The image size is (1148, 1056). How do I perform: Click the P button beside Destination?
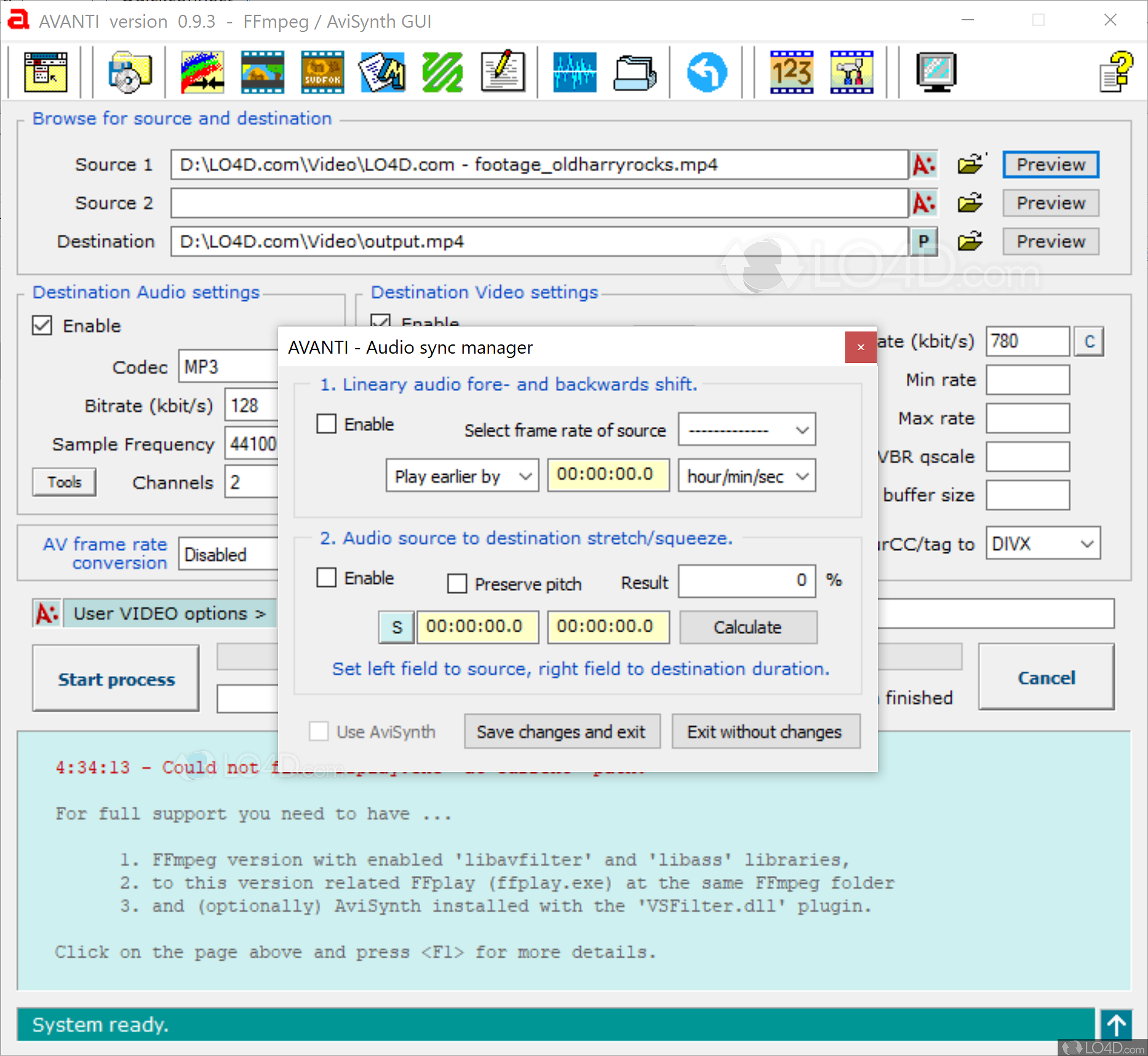924,241
